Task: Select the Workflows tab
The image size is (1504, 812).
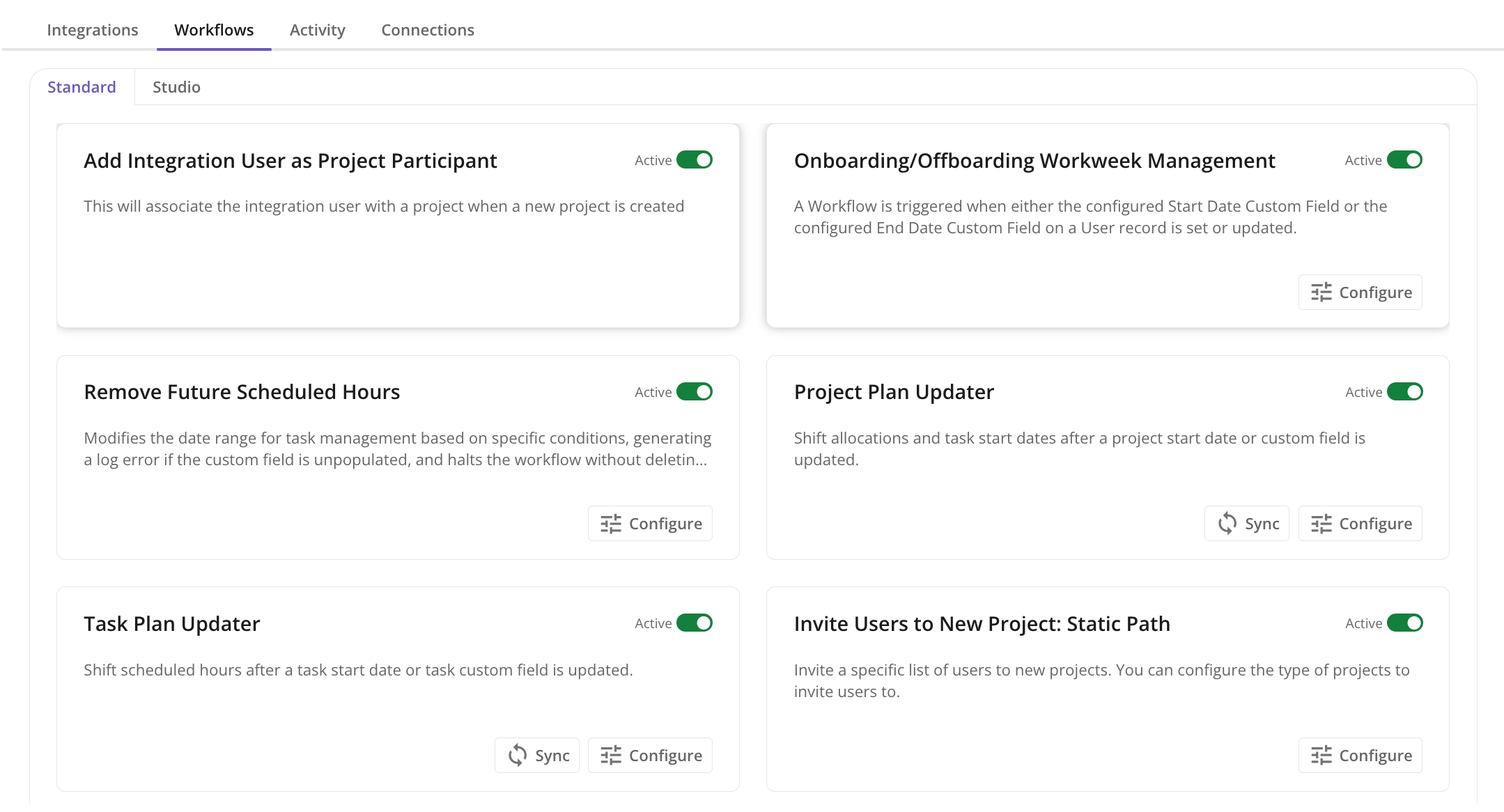Action: (214, 30)
